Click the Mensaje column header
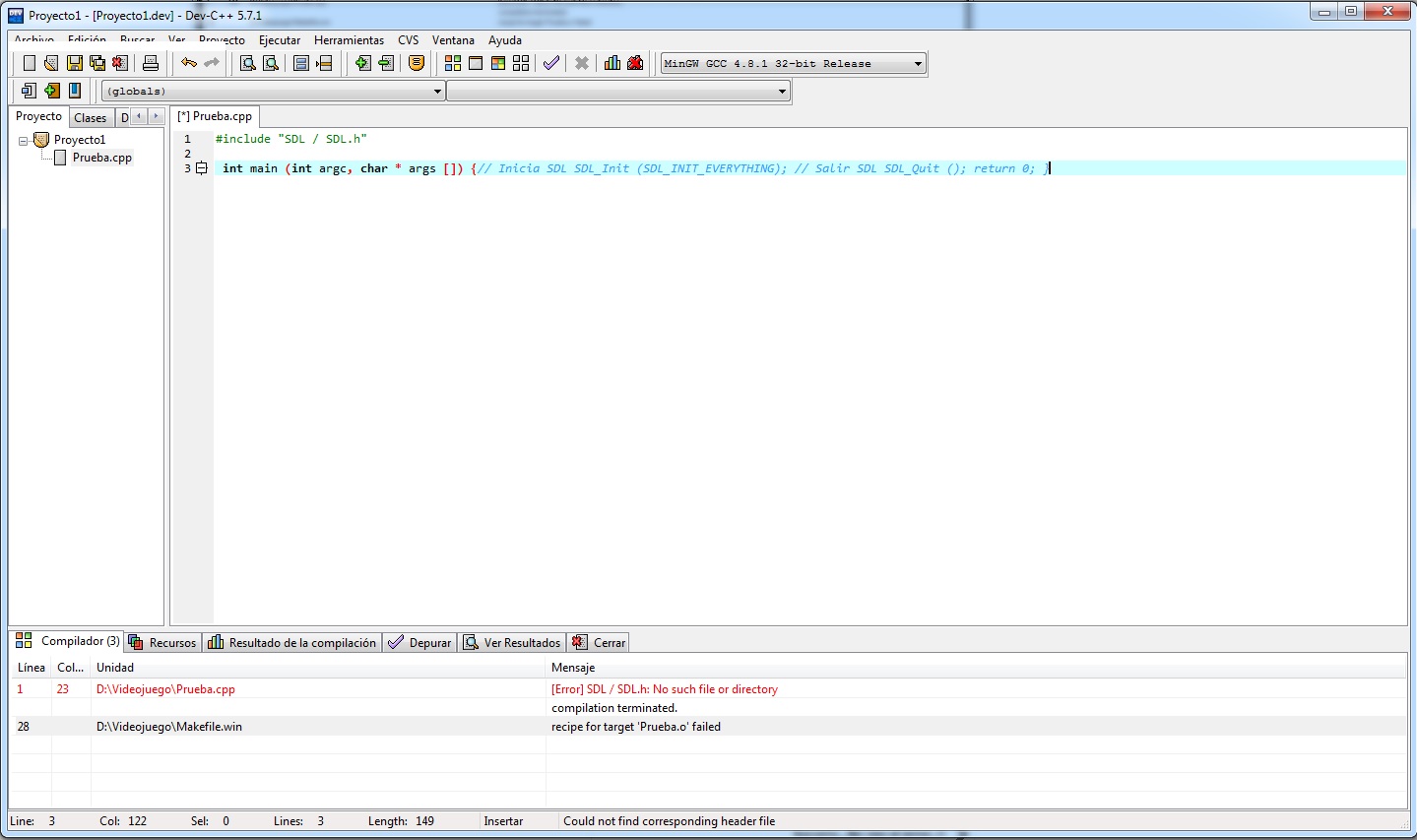 pos(976,668)
